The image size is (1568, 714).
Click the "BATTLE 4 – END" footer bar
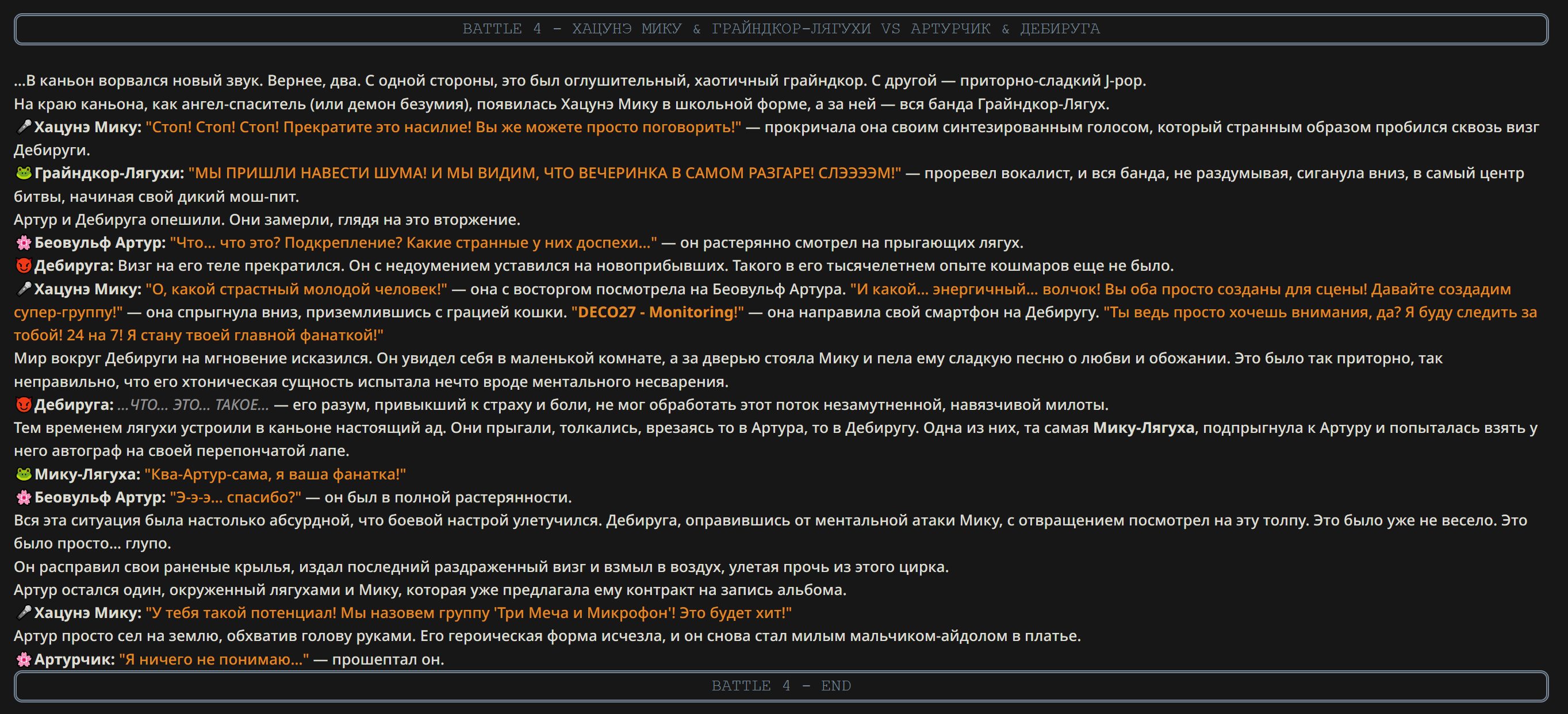click(x=781, y=686)
